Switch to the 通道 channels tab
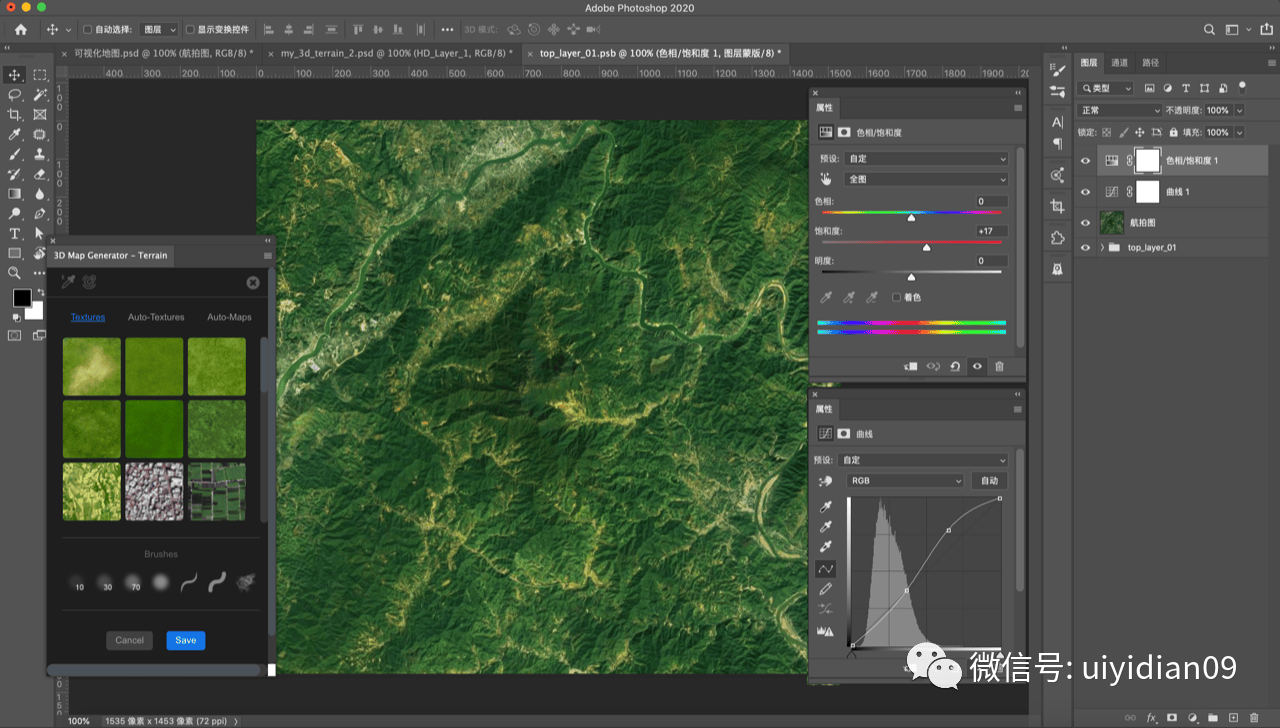The image size is (1280, 728). (1119, 62)
